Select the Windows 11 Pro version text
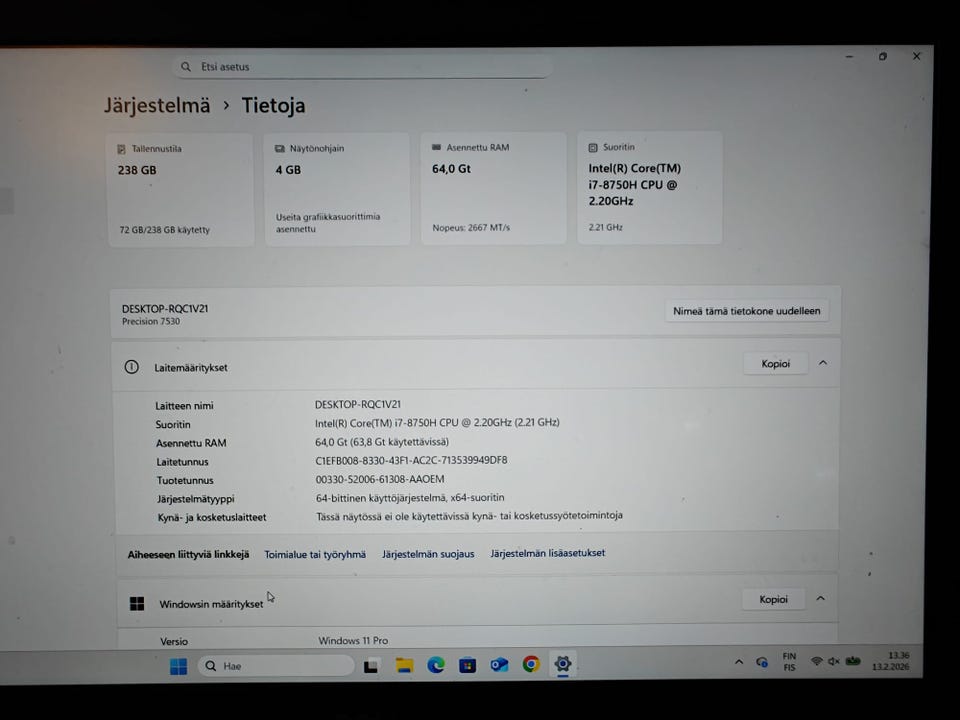960x720 pixels. click(353, 640)
